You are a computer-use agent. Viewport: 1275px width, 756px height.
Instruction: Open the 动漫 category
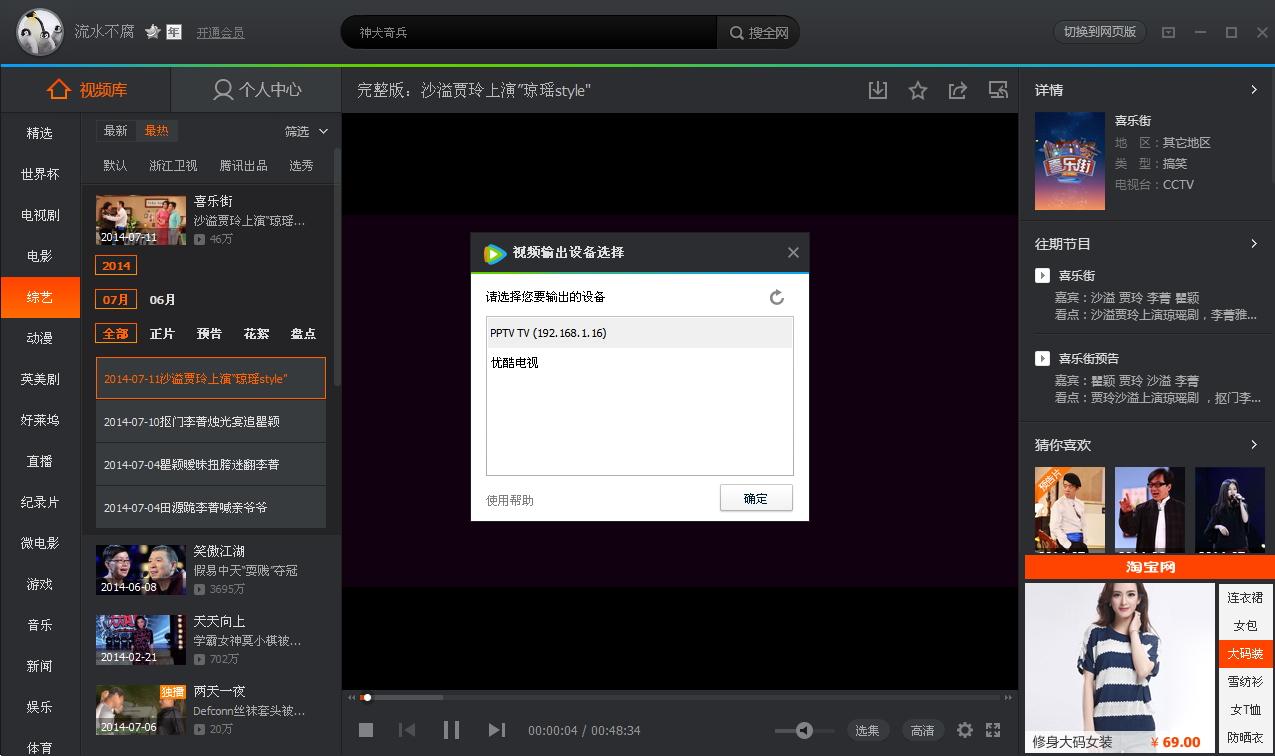(x=40, y=338)
